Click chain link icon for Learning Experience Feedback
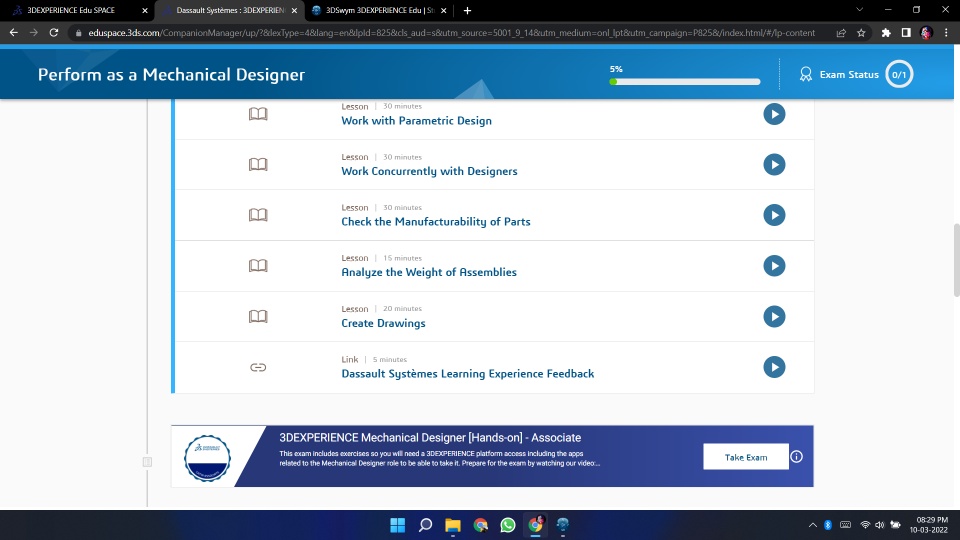This screenshot has width=960, height=540. (x=258, y=367)
